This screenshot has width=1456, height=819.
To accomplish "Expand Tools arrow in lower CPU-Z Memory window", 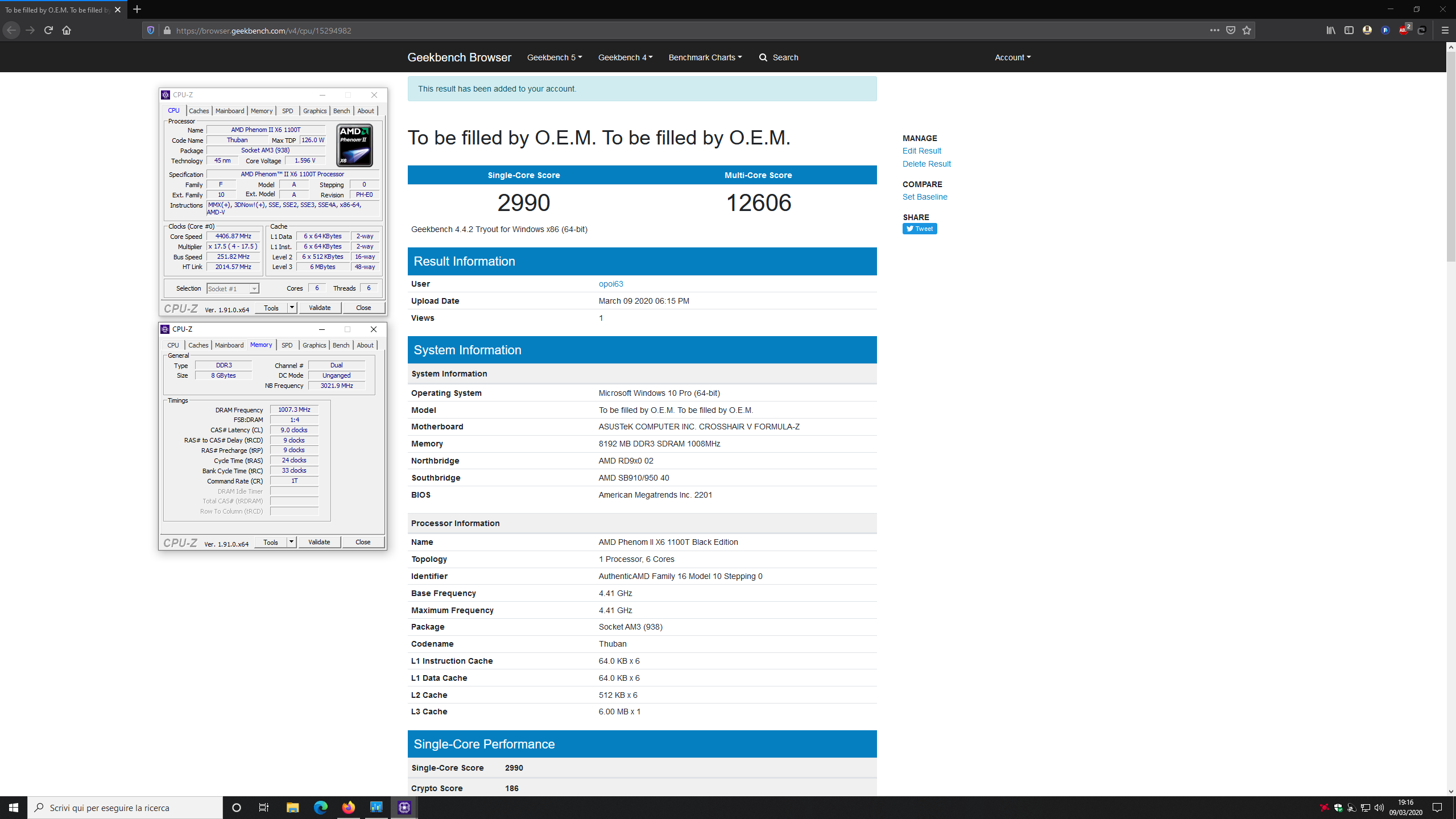I will 291,542.
